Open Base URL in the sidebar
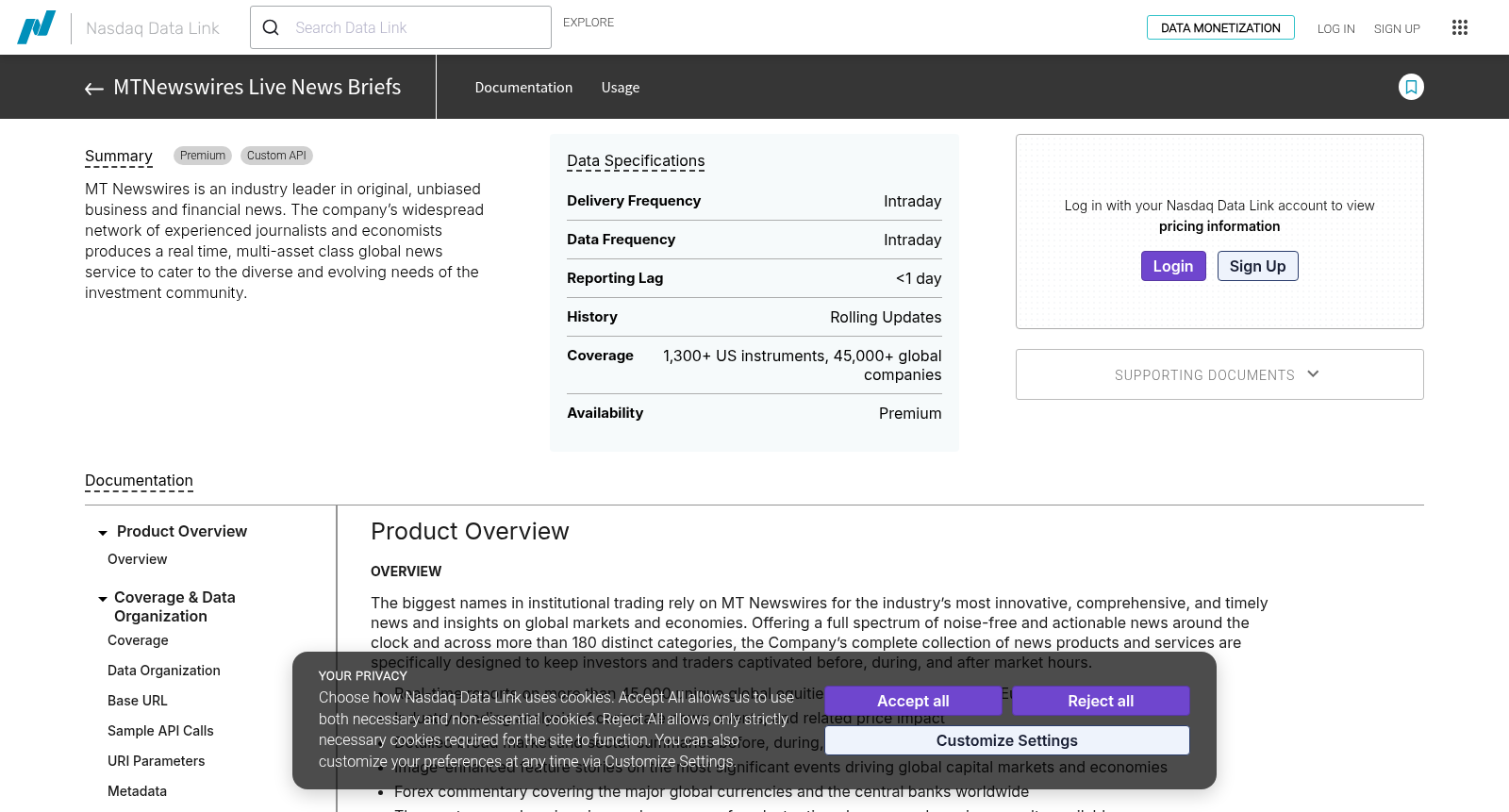 click(x=138, y=701)
